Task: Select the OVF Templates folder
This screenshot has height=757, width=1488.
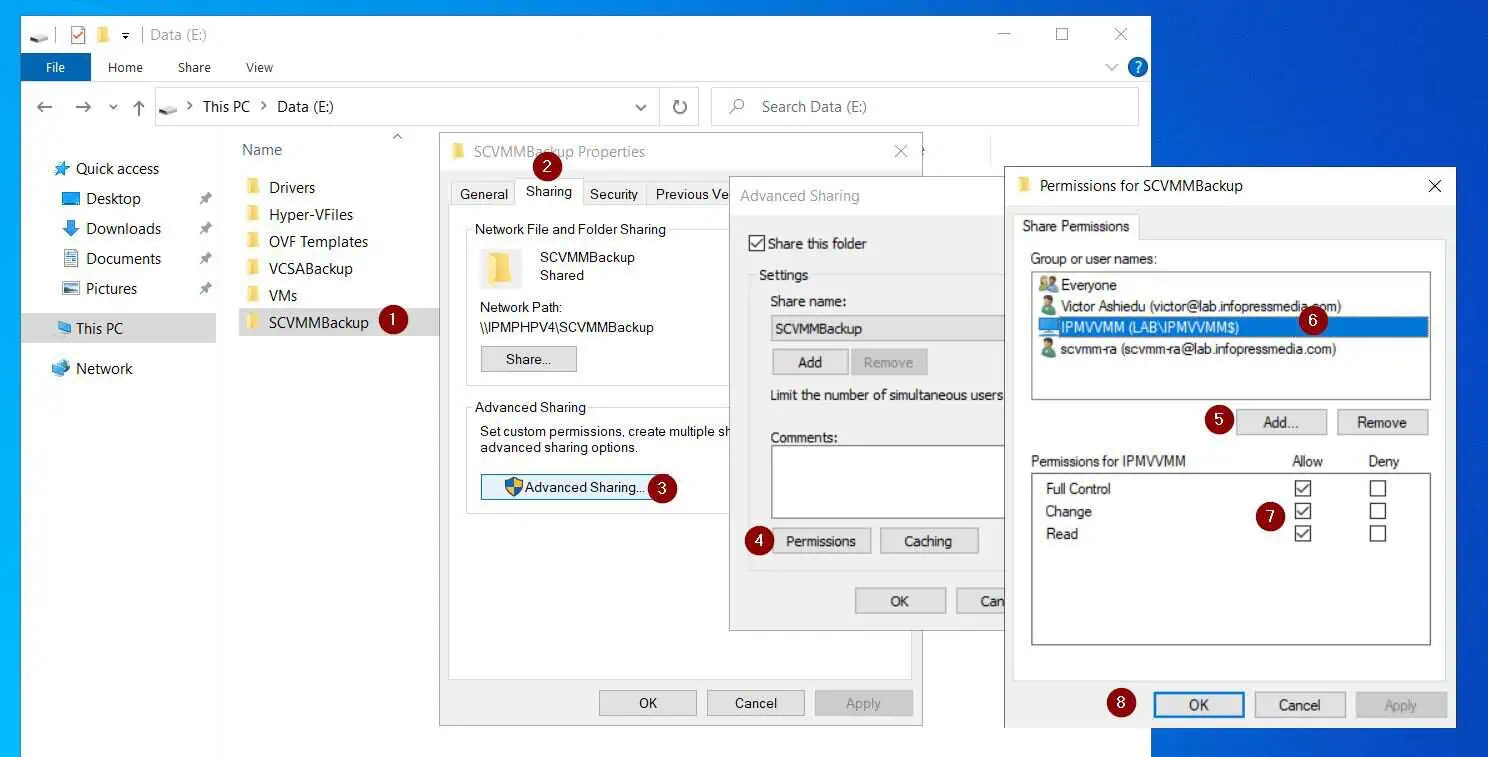Action: (318, 241)
